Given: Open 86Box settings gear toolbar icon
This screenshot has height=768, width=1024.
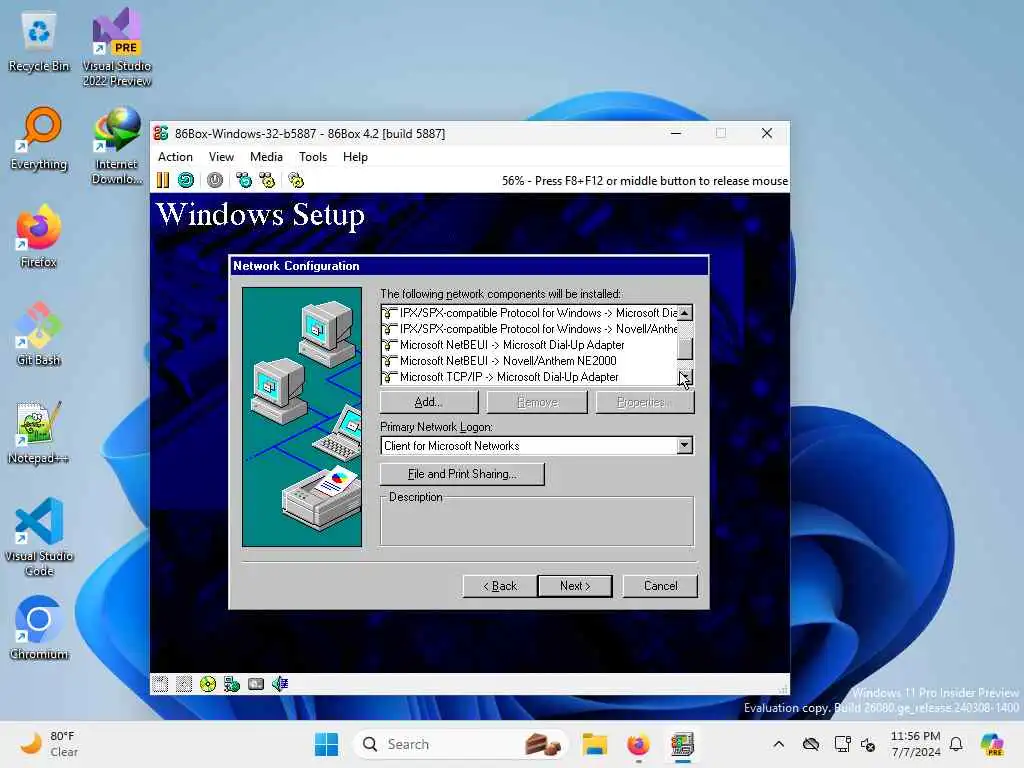Looking at the screenshot, I should 296,180.
